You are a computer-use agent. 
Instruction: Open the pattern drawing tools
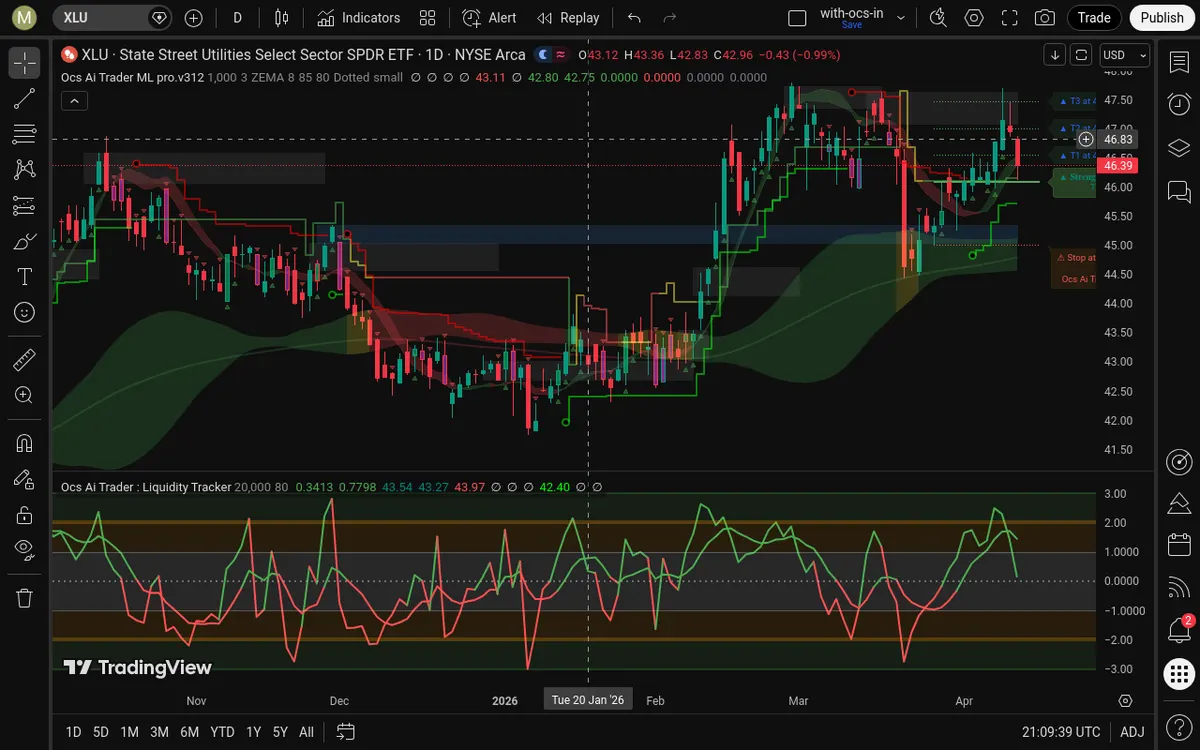pyautogui.click(x=25, y=170)
